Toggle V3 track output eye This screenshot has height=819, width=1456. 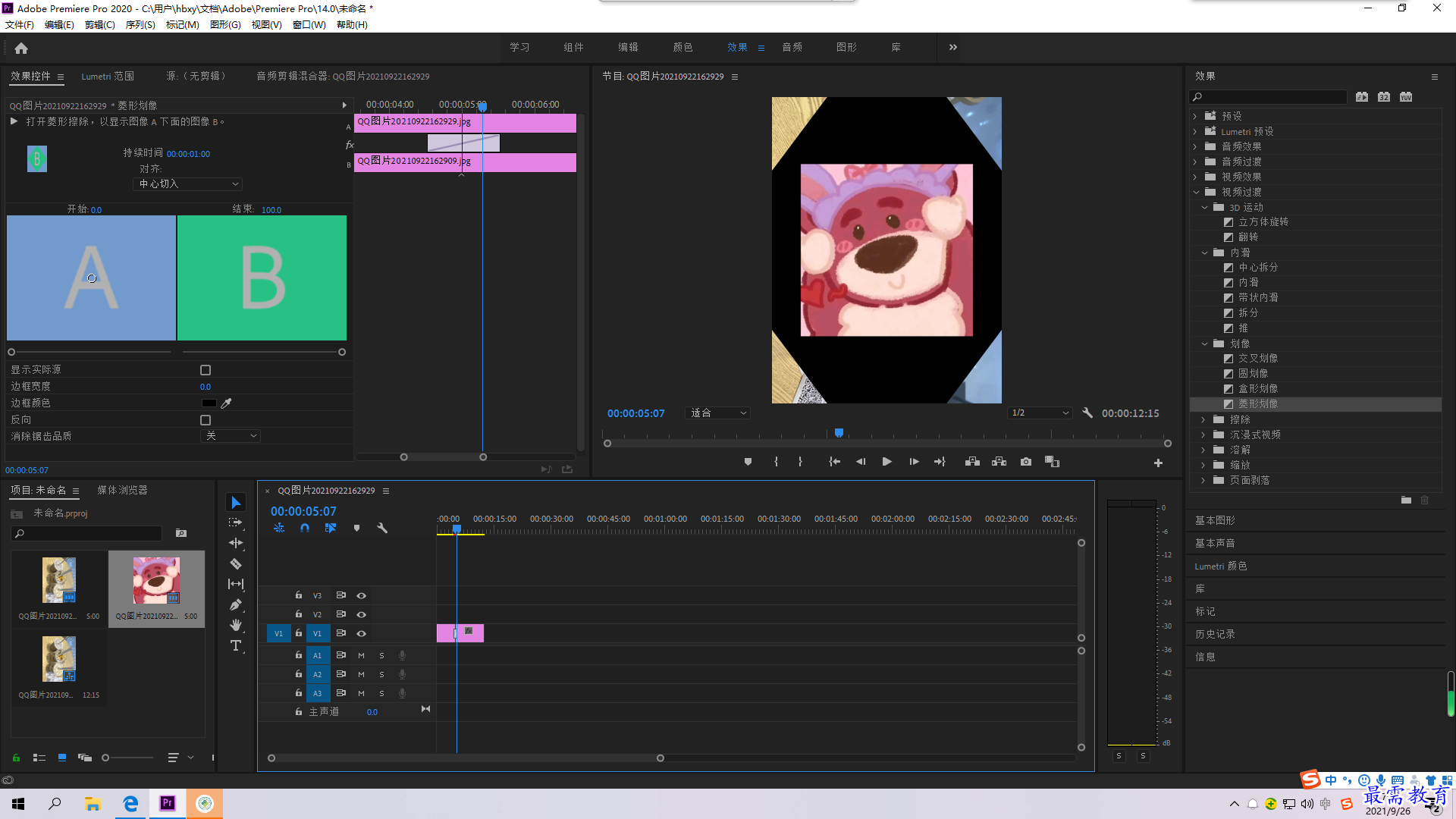(x=362, y=596)
